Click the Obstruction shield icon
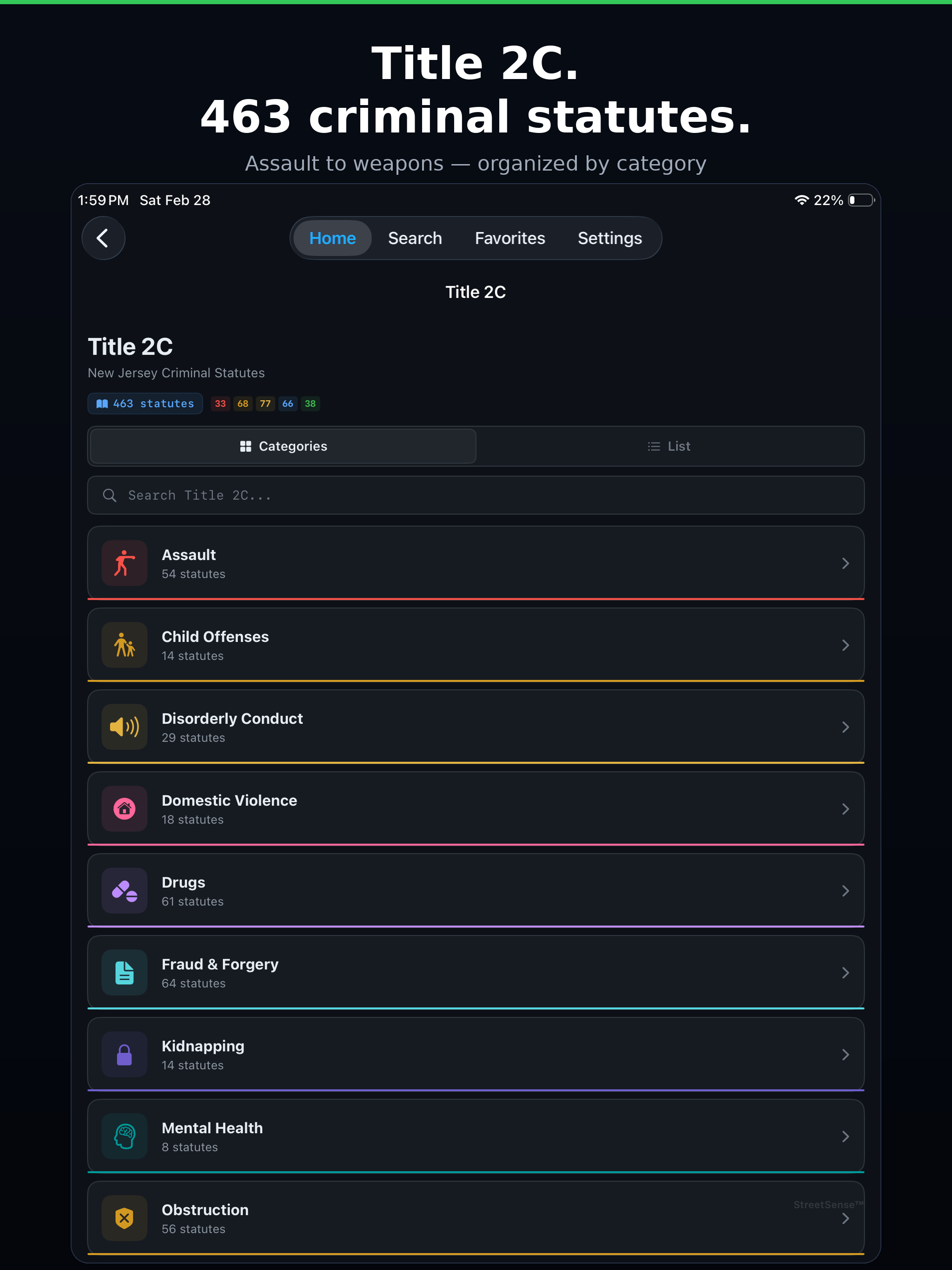Screen dimensions: 952x1270 click(125, 1218)
